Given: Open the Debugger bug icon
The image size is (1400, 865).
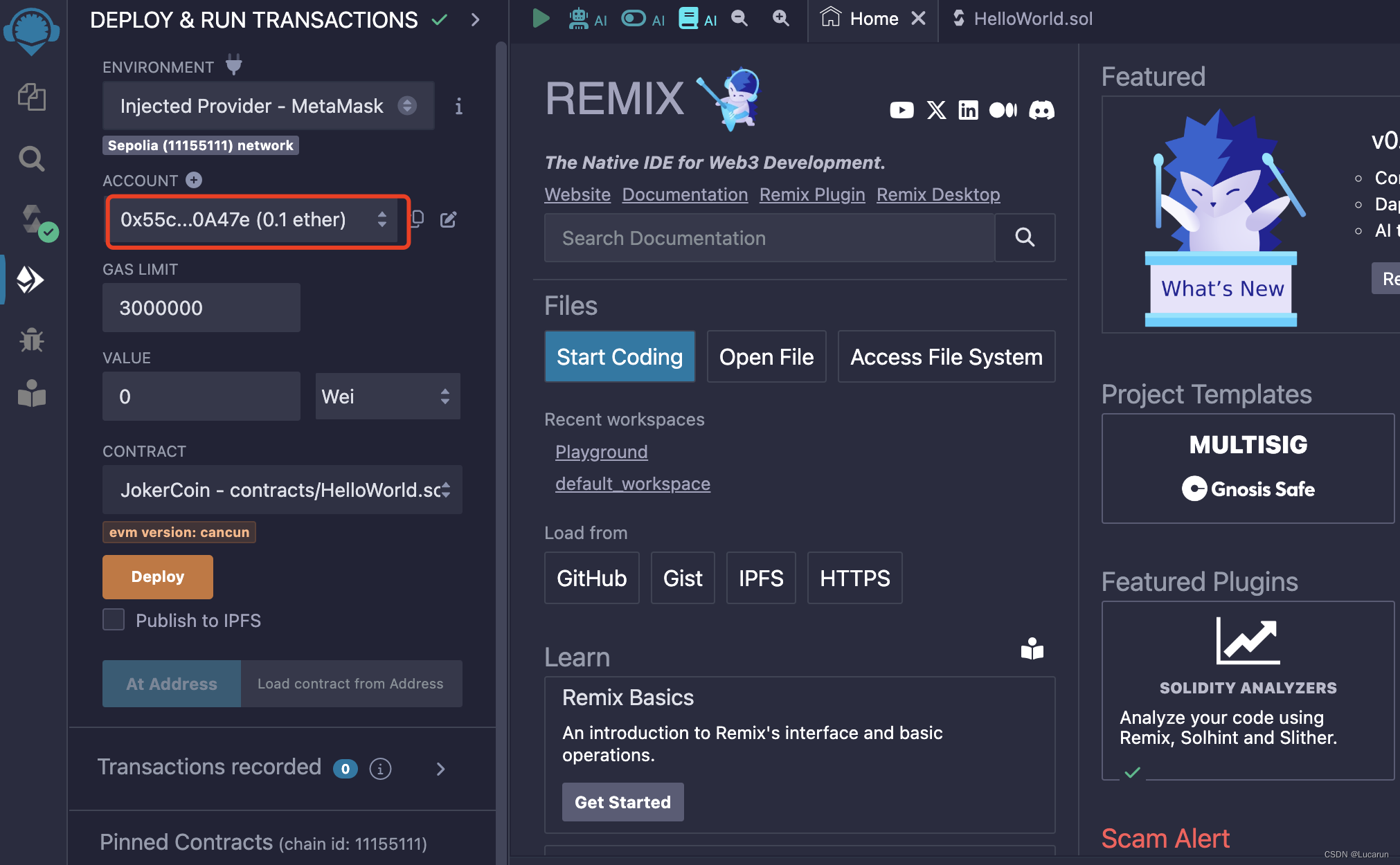Looking at the screenshot, I should tap(32, 339).
